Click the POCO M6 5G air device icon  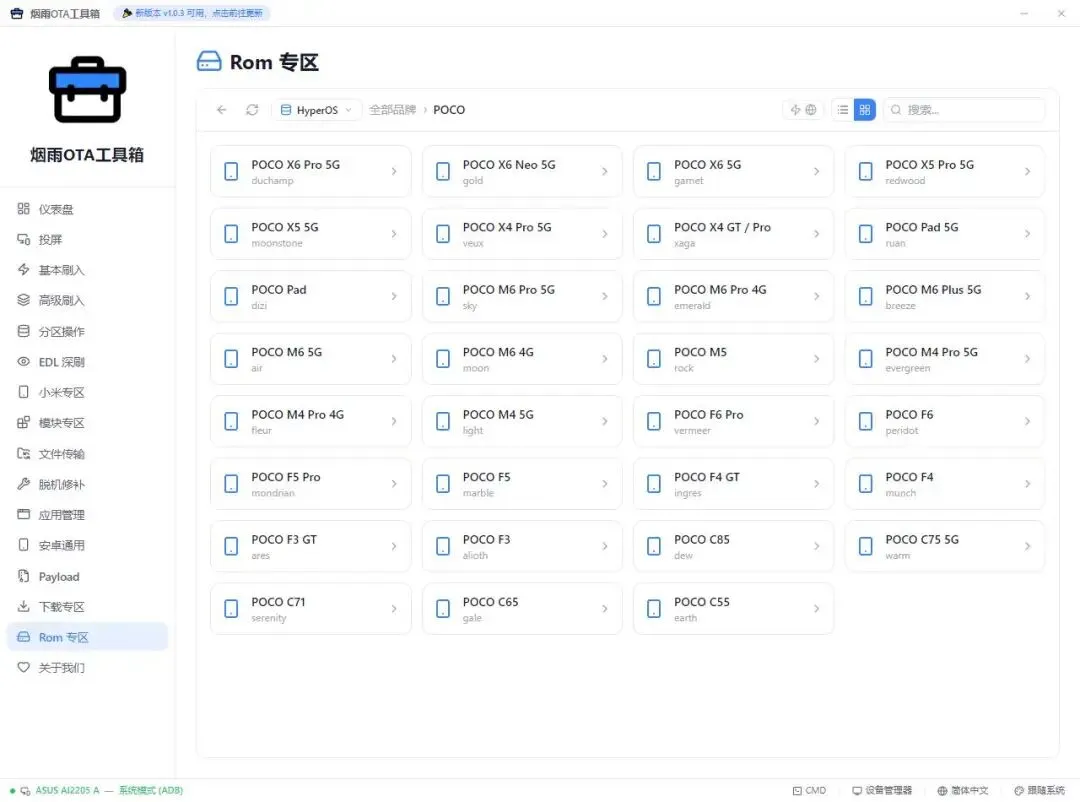coord(231,359)
